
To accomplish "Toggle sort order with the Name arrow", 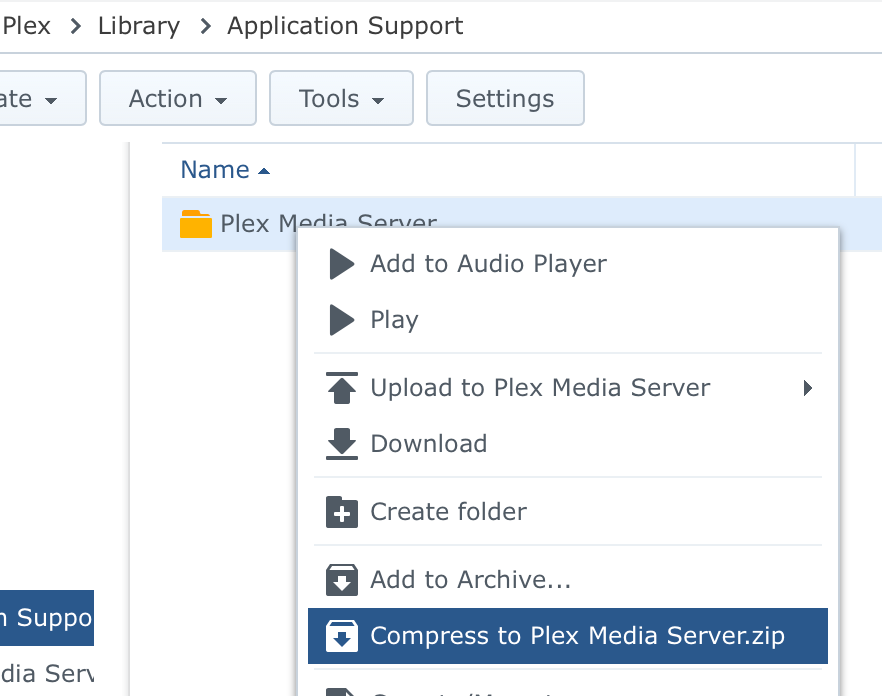I will click(264, 171).
